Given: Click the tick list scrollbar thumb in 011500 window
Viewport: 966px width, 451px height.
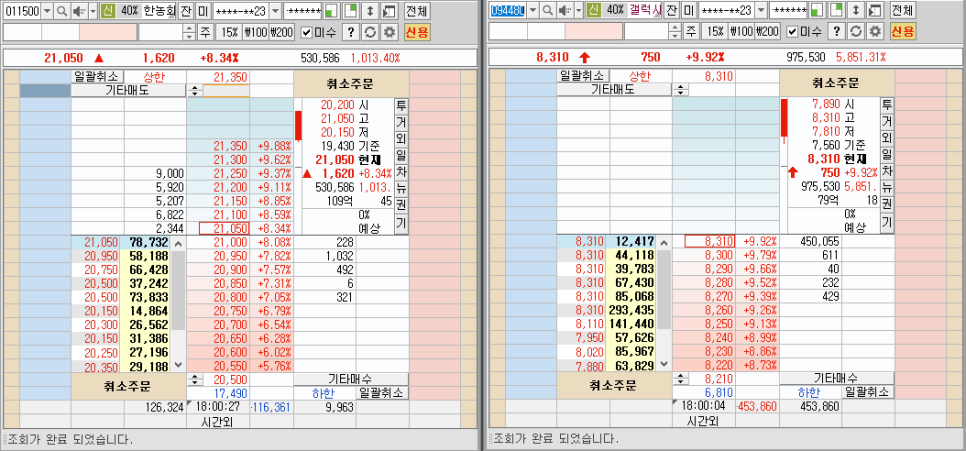Looking at the screenshot, I should point(178,291).
